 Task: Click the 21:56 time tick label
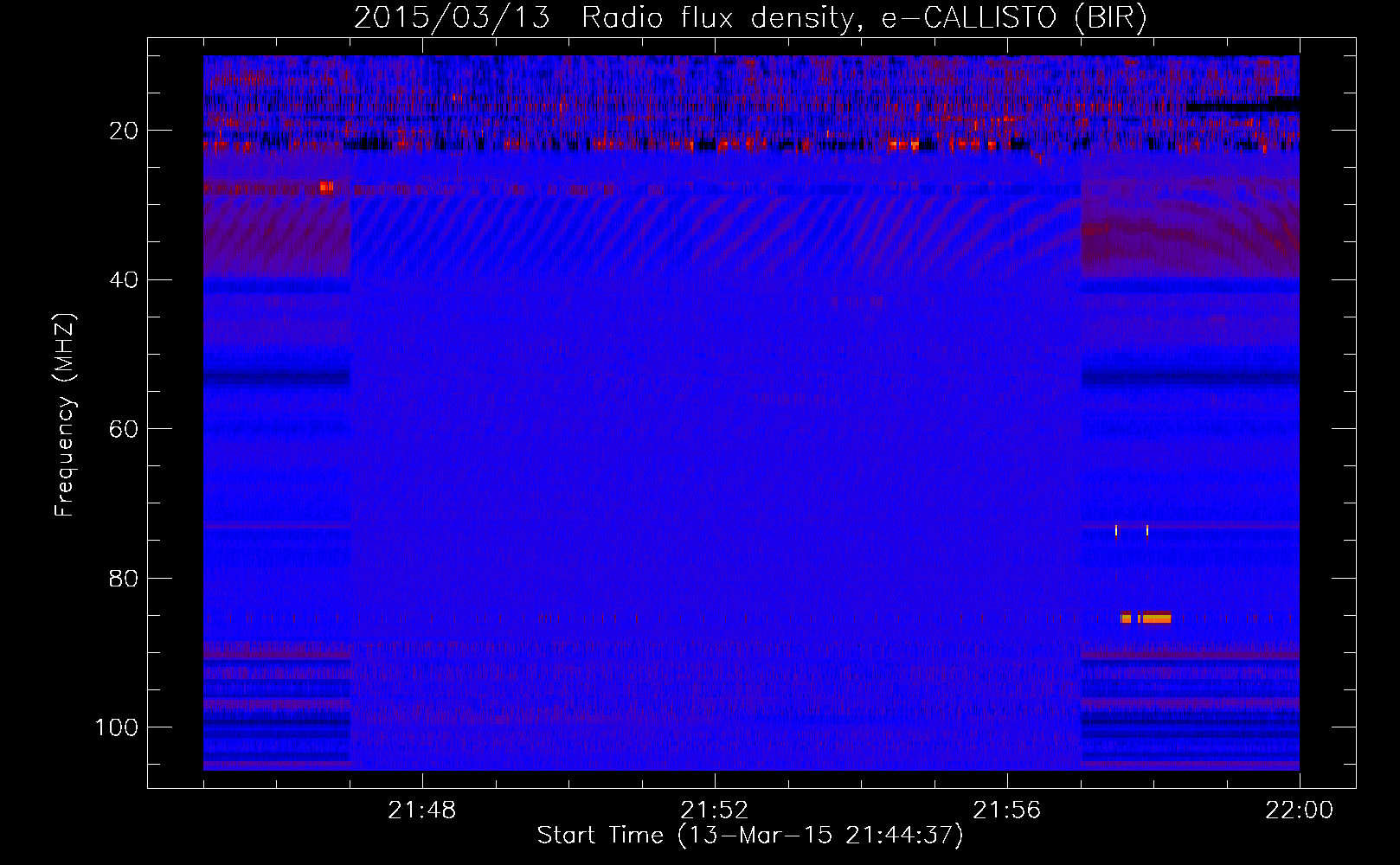(1007, 811)
